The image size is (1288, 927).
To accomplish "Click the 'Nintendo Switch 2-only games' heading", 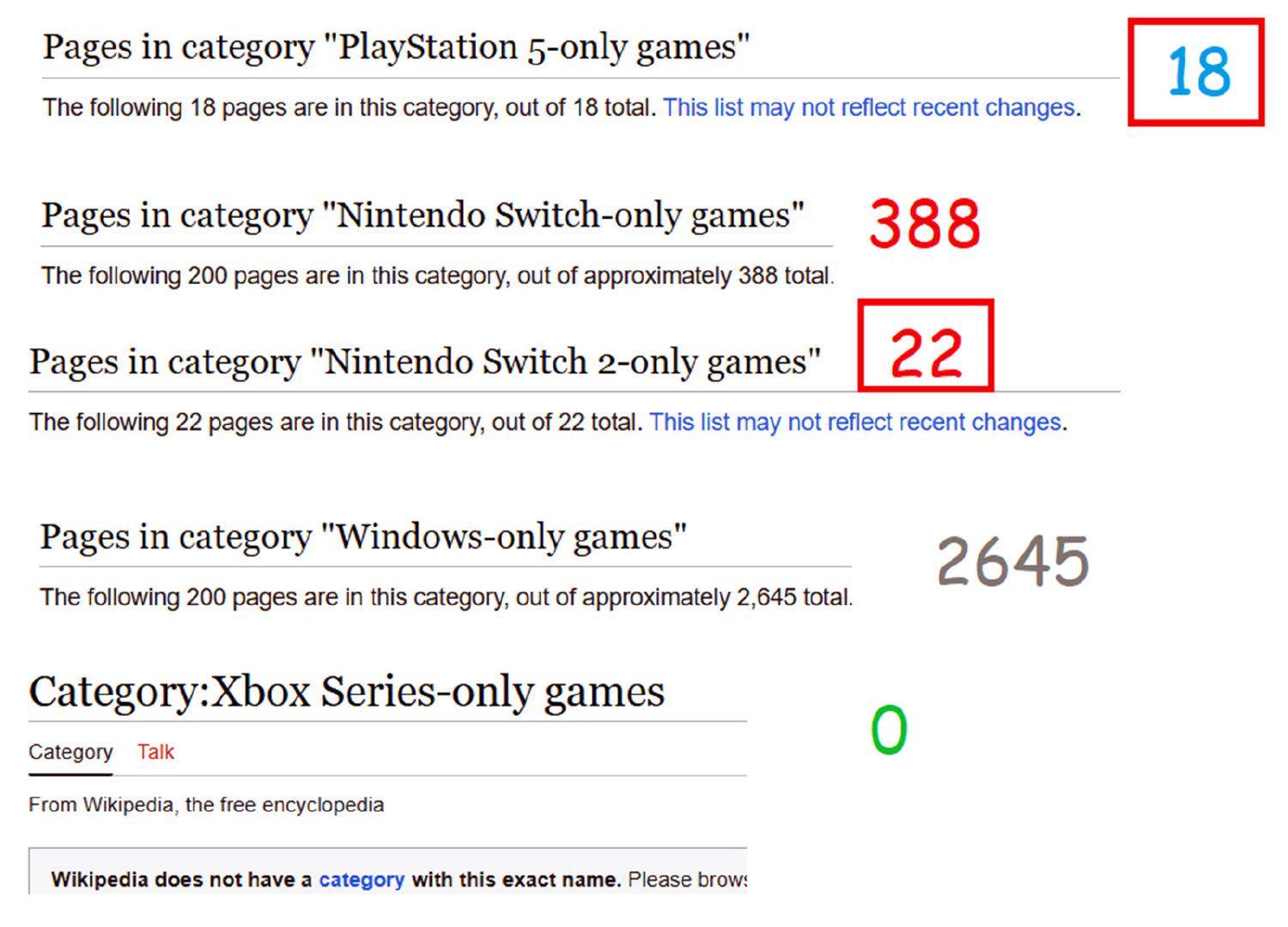I will [x=424, y=362].
